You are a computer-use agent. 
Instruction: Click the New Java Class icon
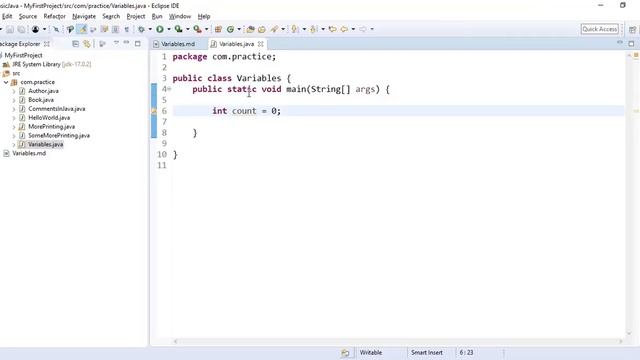[231, 29]
